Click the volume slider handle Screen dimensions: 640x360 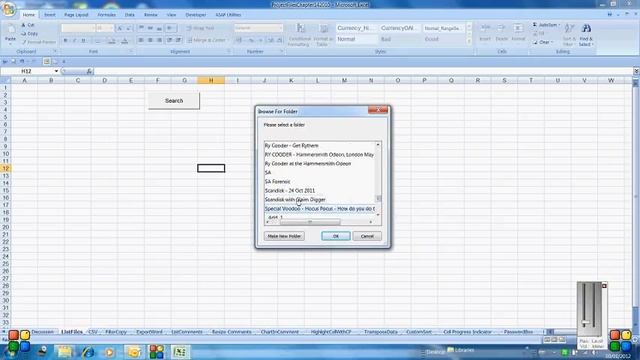coord(586,323)
